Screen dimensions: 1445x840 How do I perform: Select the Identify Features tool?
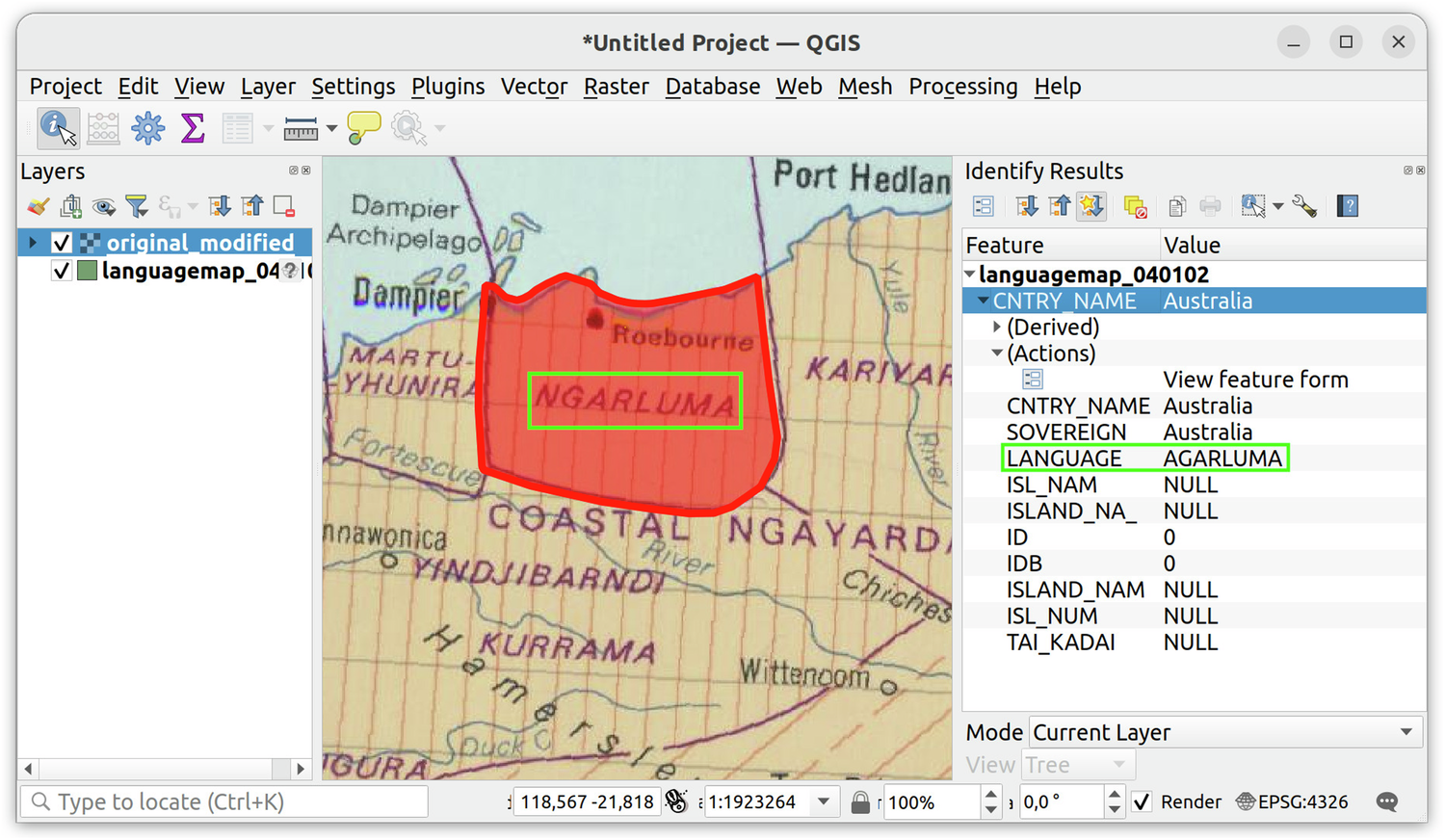tap(58, 128)
